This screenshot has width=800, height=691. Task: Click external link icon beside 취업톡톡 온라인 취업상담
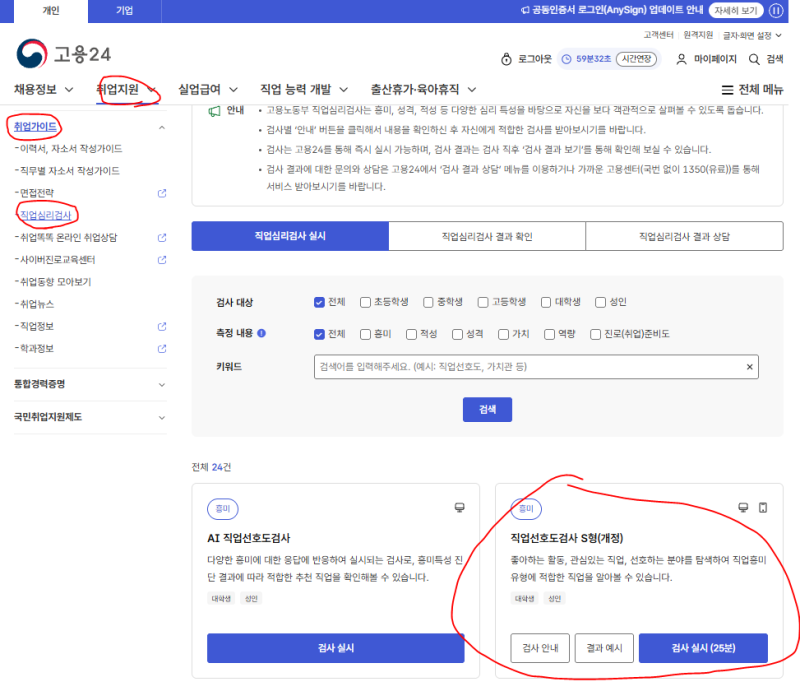(162, 237)
